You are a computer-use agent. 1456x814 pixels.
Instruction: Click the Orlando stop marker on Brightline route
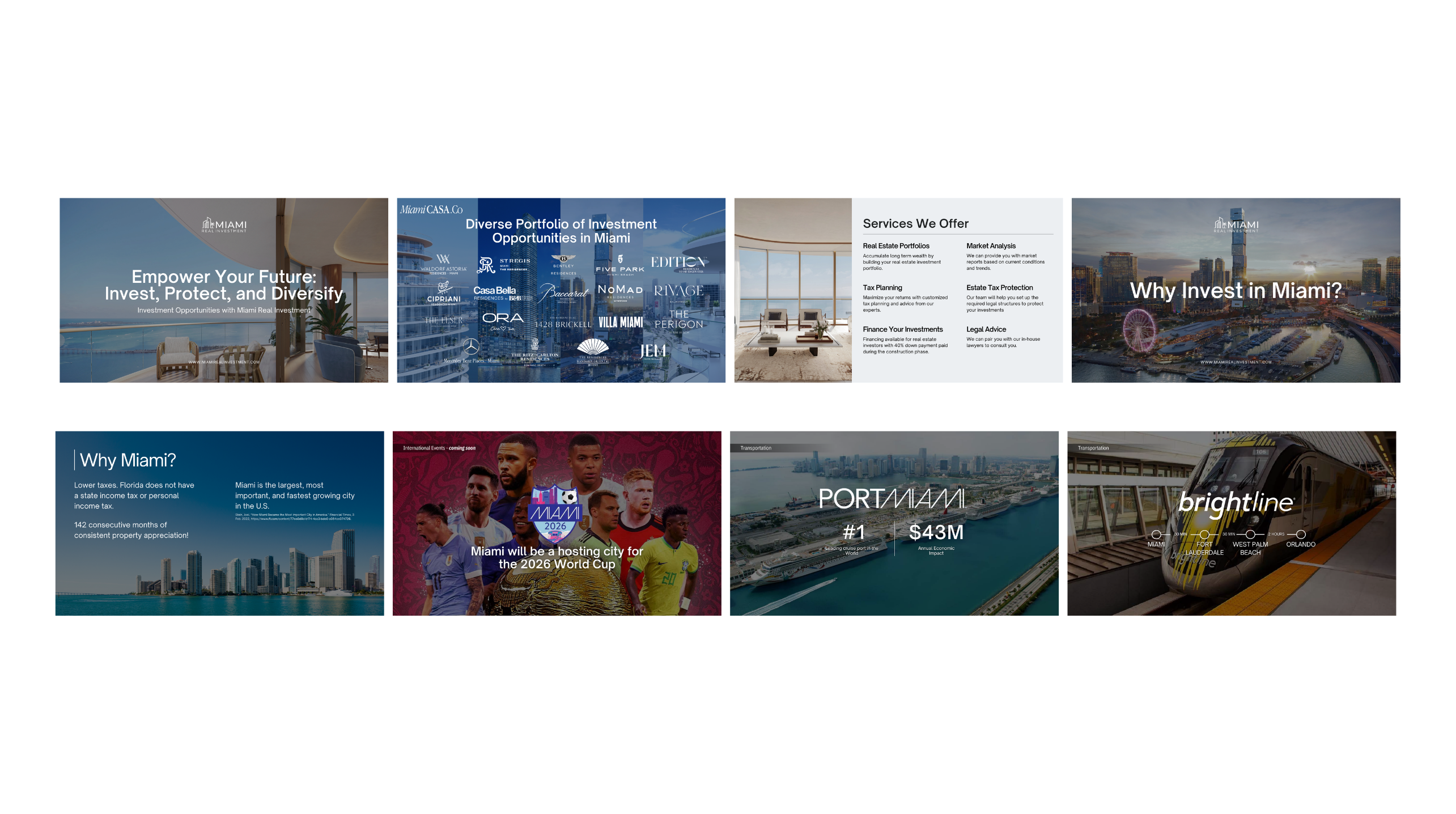1301,535
